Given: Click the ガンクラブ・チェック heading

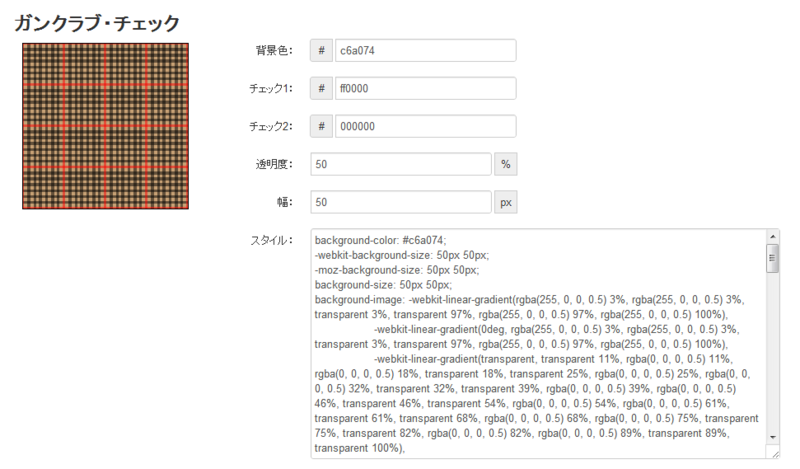Looking at the screenshot, I should tap(97, 23).
